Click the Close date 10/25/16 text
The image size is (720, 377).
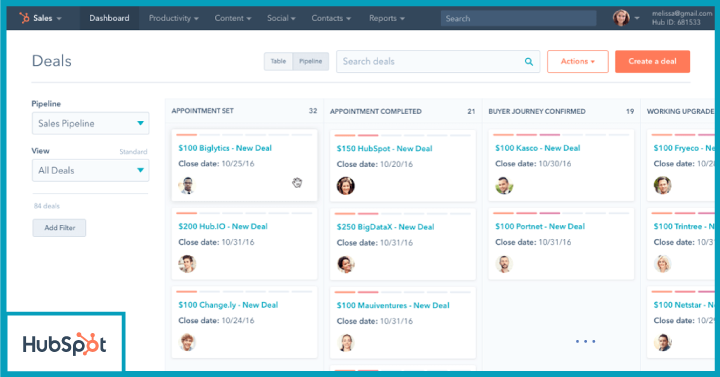(x=216, y=163)
